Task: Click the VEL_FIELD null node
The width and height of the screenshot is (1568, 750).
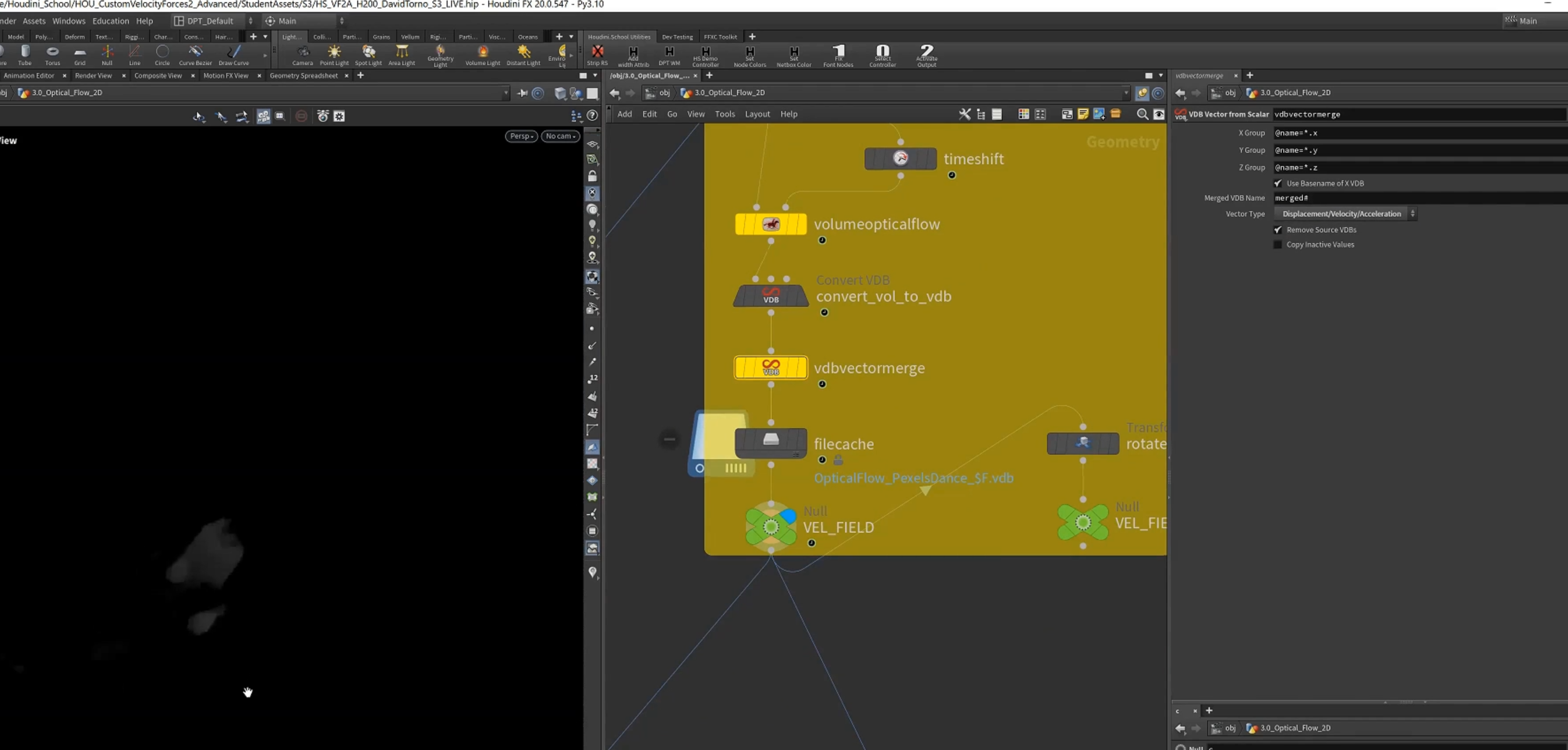Action: [x=771, y=526]
